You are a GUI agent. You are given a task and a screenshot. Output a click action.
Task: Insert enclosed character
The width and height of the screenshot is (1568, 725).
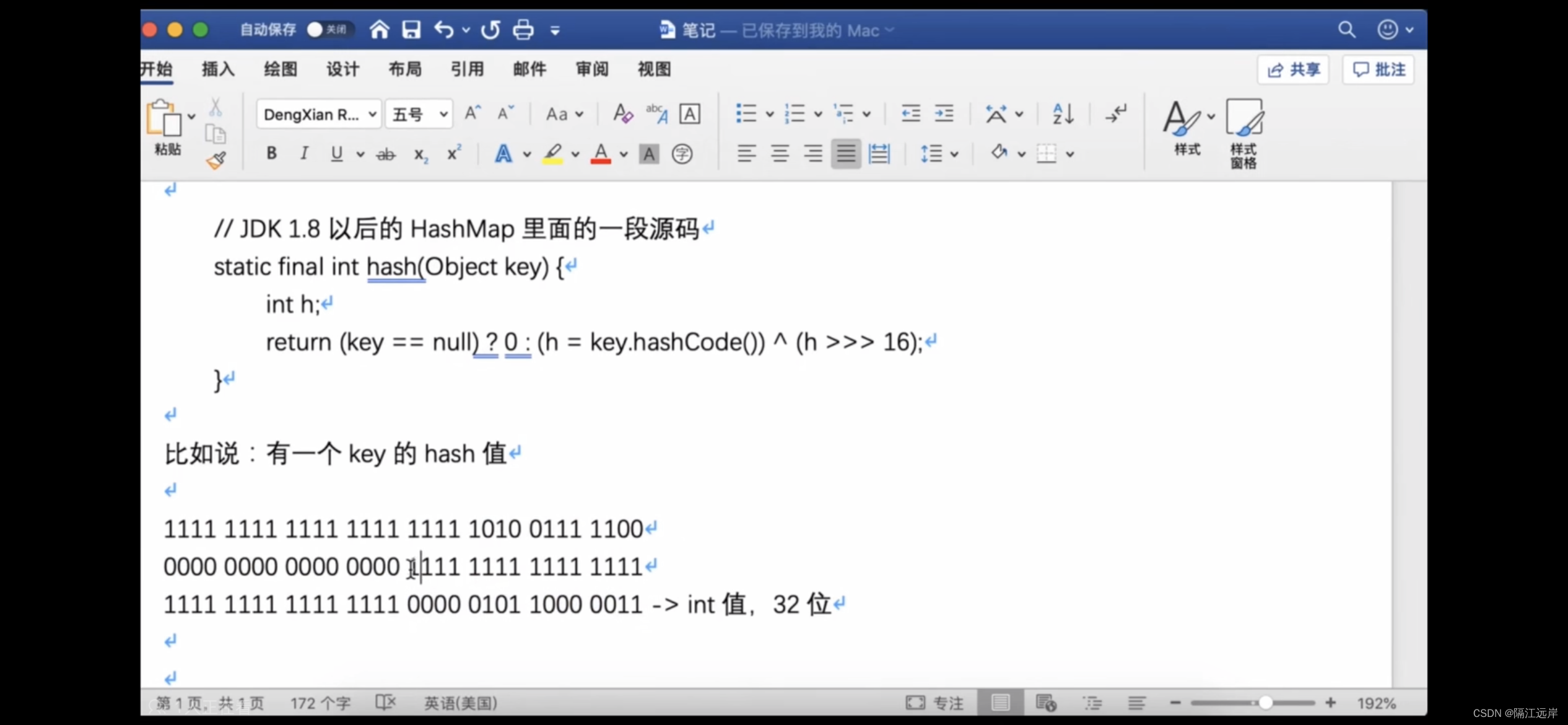coord(682,154)
